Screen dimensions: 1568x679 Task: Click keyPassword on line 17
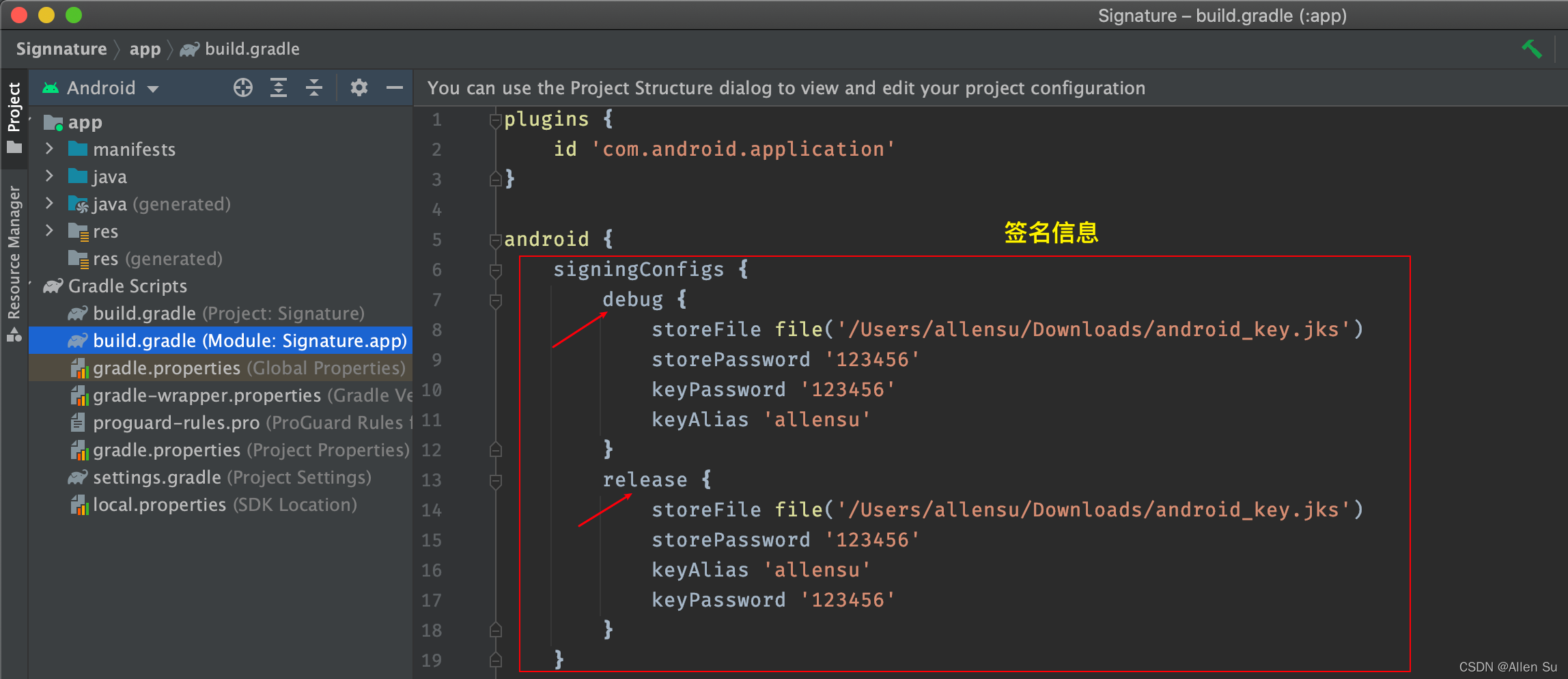(x=718, y=600)
